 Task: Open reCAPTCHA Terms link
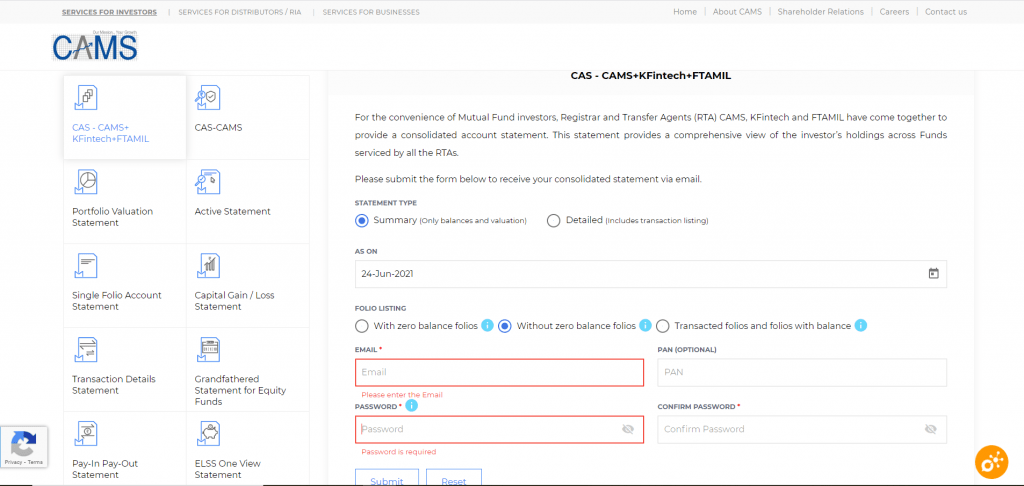point(35,462)
